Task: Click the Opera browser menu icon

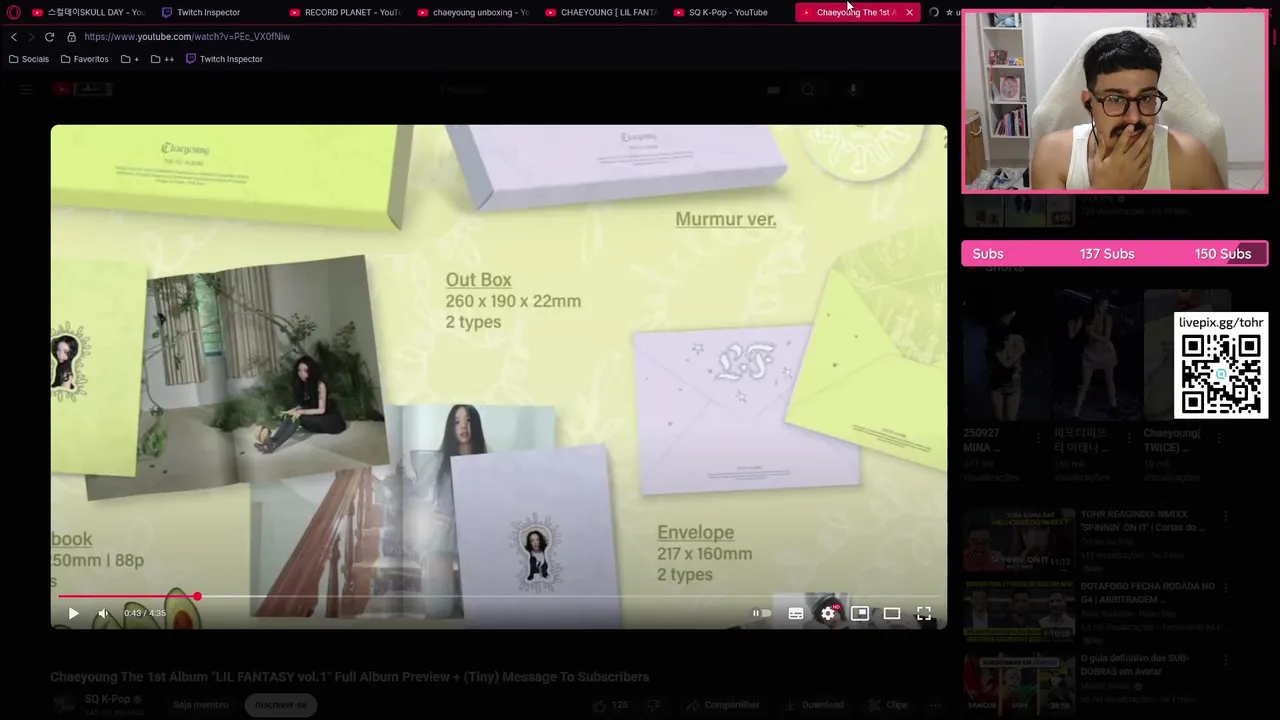Action: pos(14,12)
